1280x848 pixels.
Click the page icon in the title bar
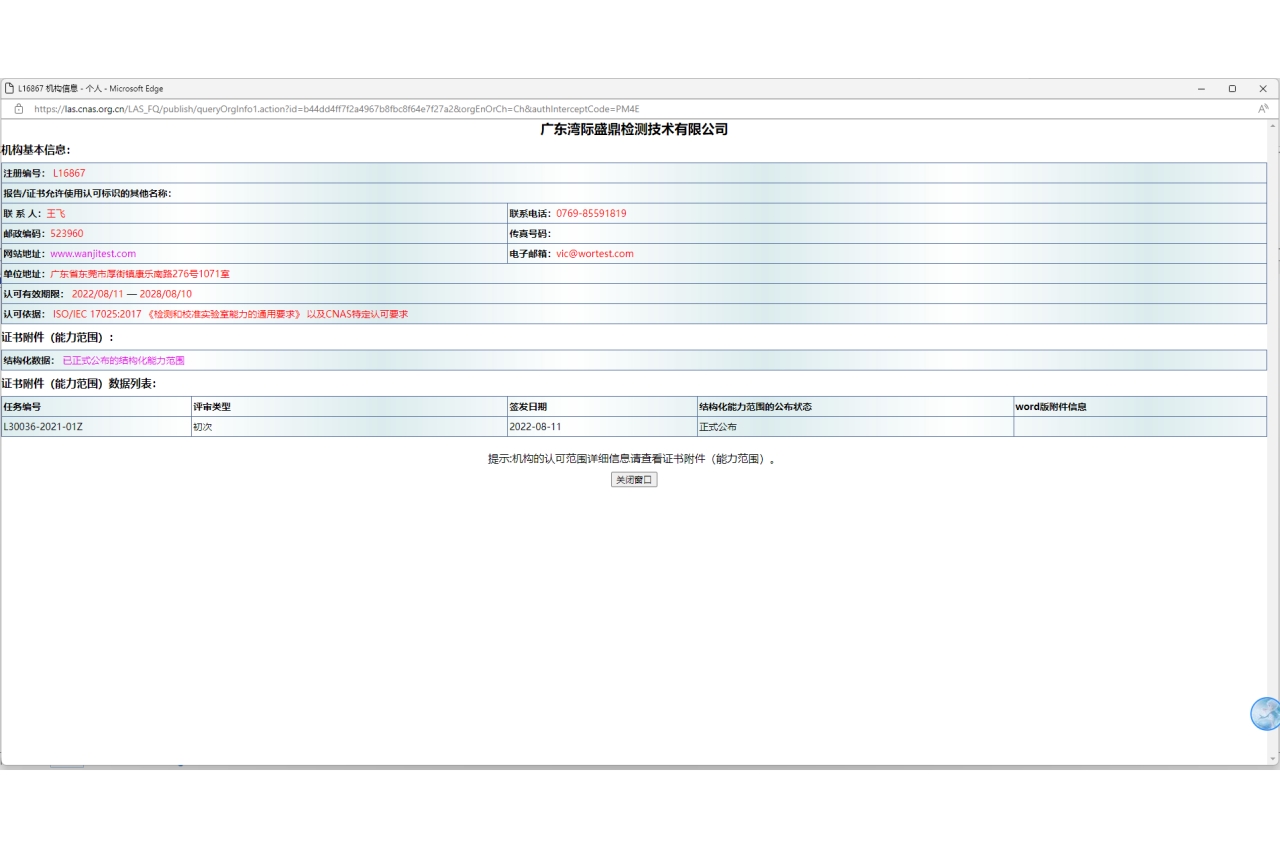point(10,89)
